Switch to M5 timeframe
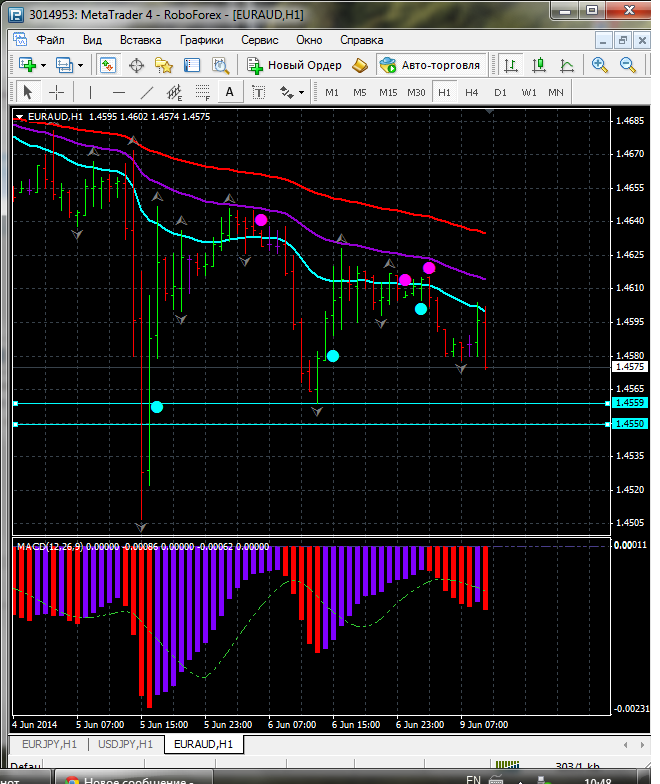 click(360, 92)
